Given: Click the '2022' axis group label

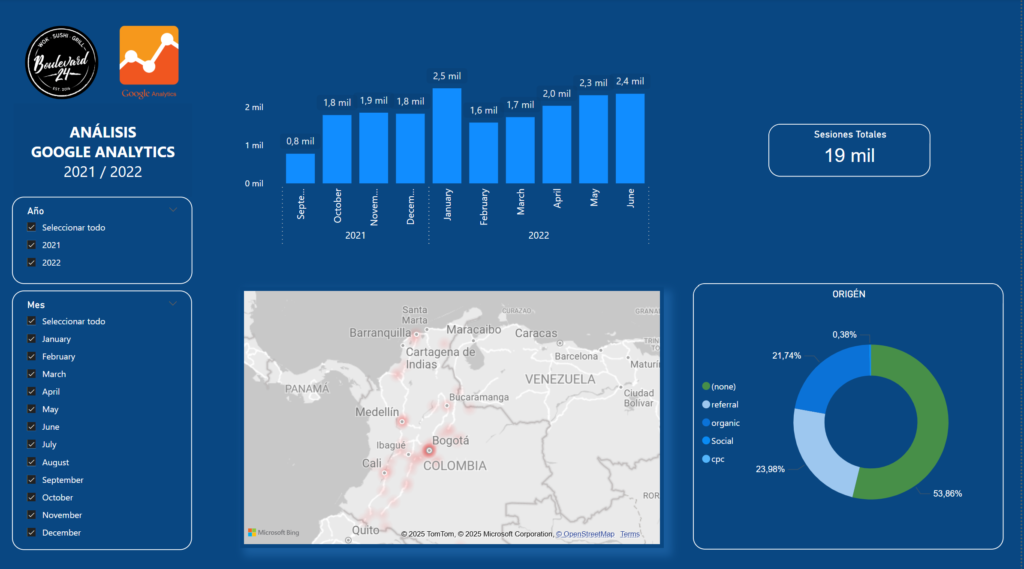Looking at the screenshot, I should [538, 235].
